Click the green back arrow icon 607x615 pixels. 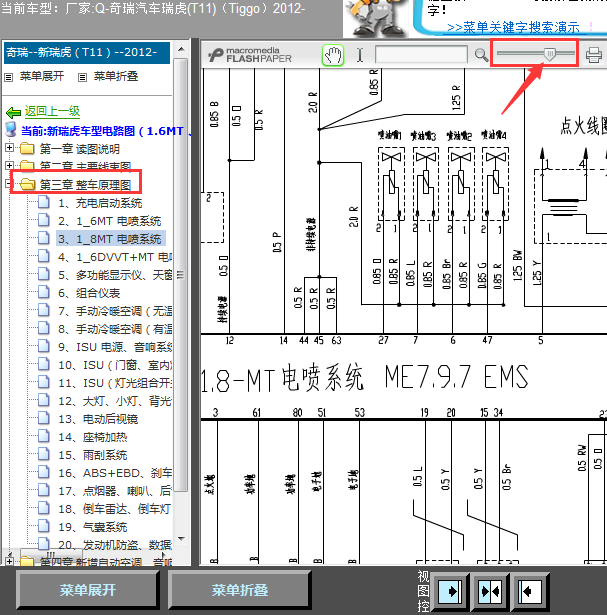click(x=13, y=113)
